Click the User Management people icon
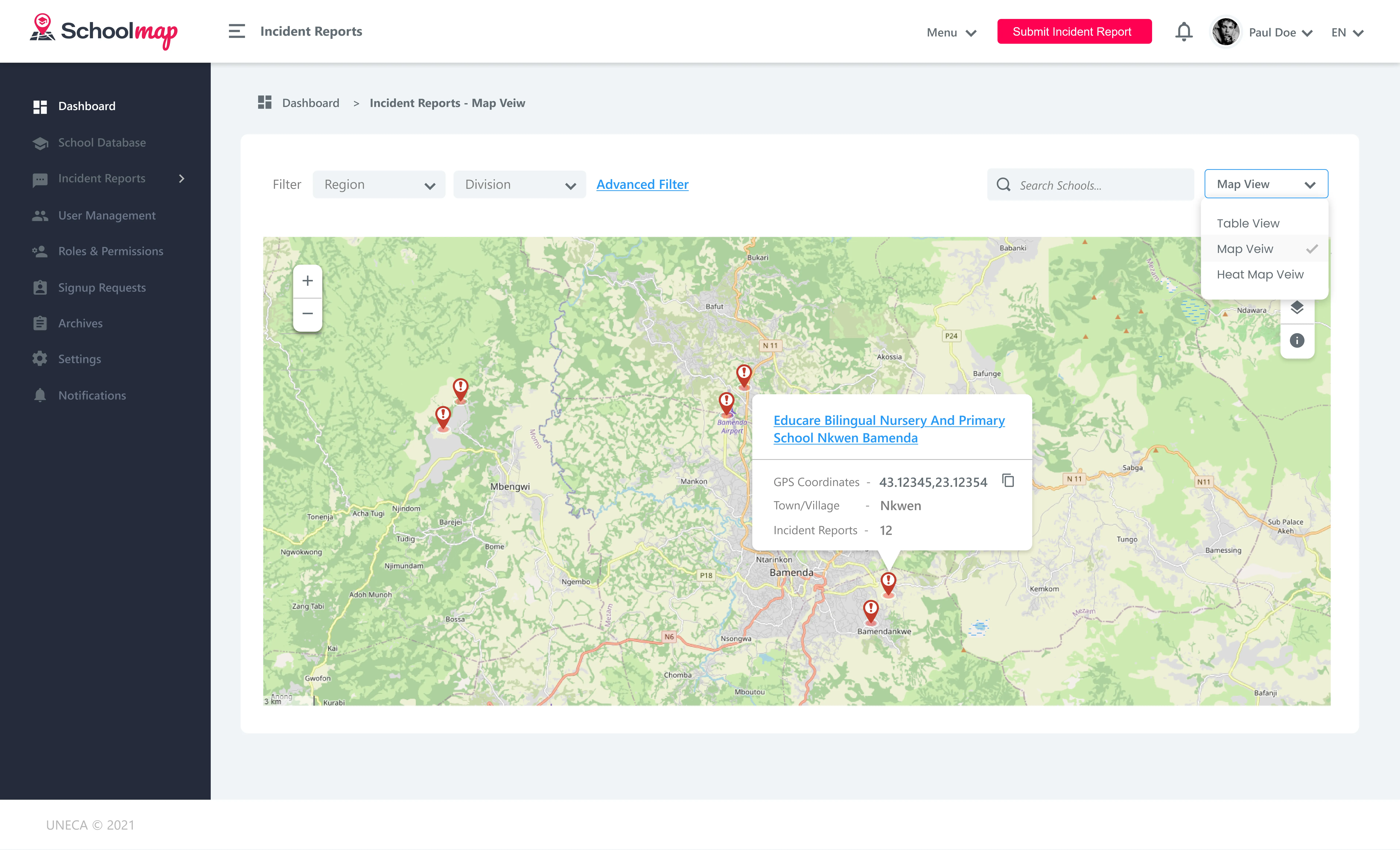Viewport: 1400px width, 850px height. 40,216
